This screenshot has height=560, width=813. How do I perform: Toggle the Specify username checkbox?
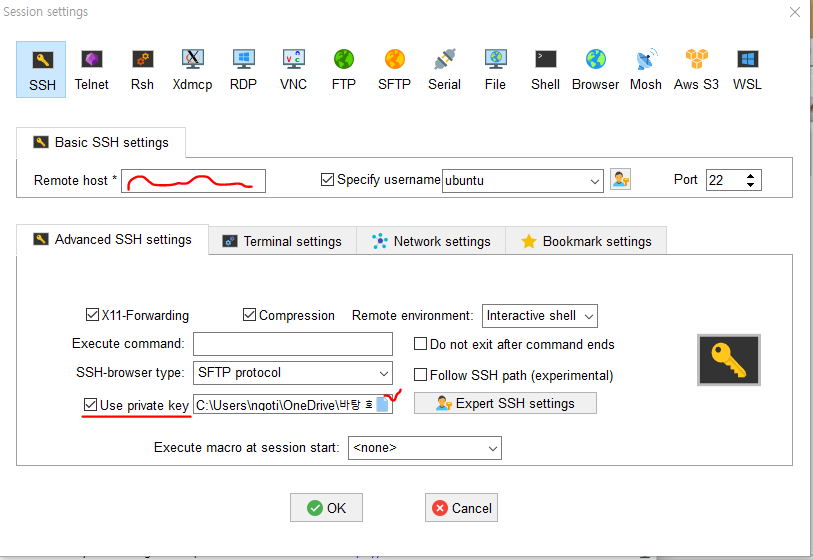tap(327, 179)
